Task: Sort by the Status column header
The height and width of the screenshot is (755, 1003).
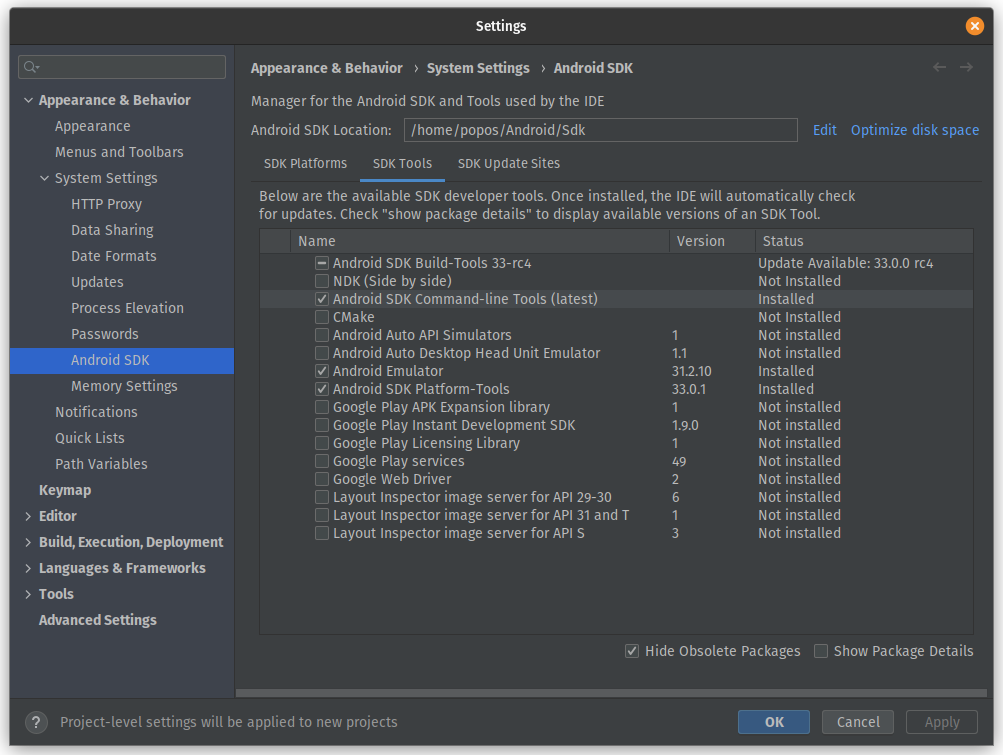Action: (864, 241)
